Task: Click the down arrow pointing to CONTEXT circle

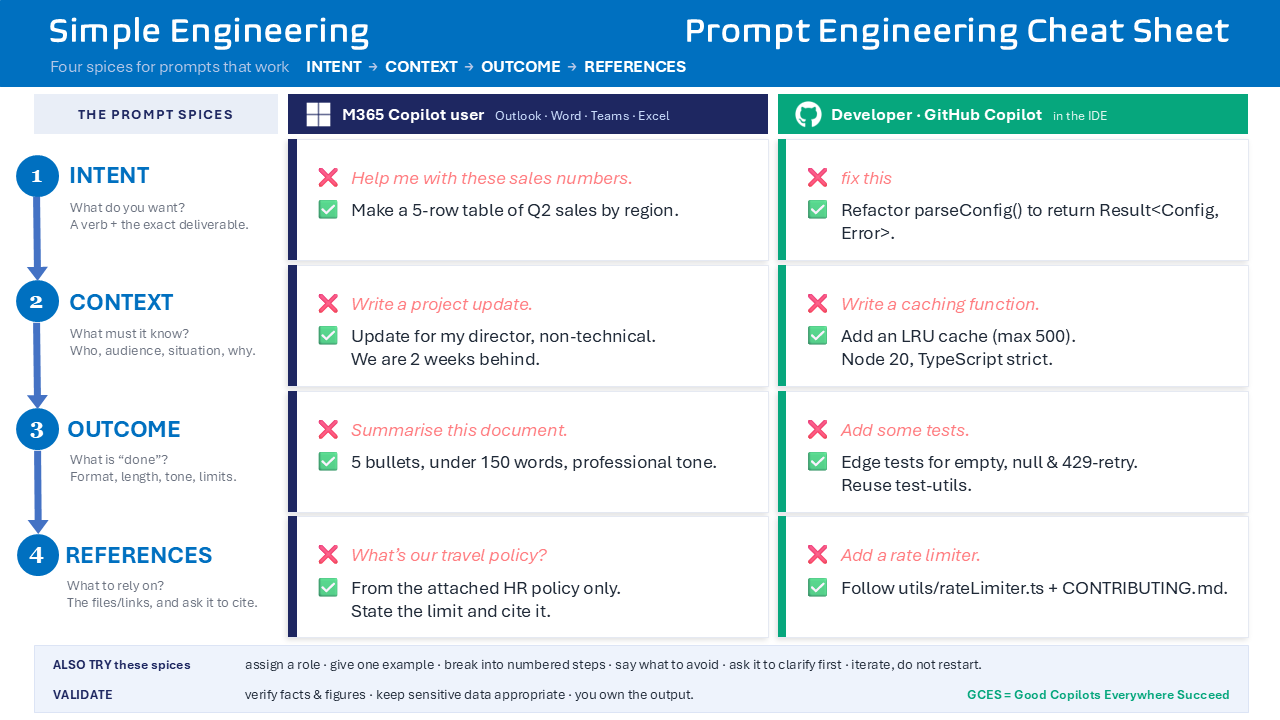Action: pyautogui.click(x=37, y=238)
